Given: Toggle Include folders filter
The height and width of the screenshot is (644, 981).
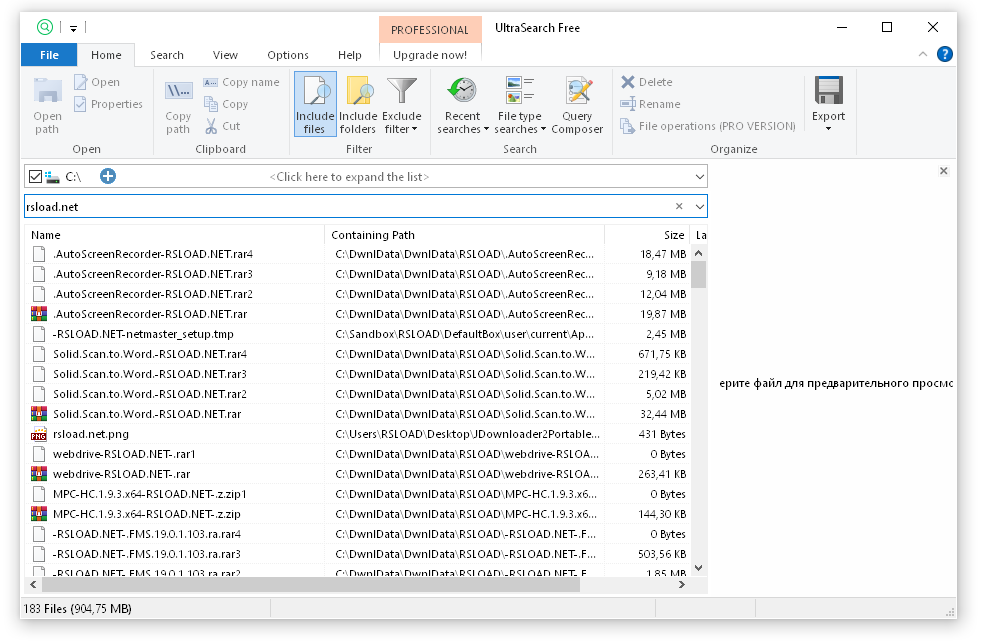Looking at the screenshot, I should pyautogui.click(x=358, y=104).
